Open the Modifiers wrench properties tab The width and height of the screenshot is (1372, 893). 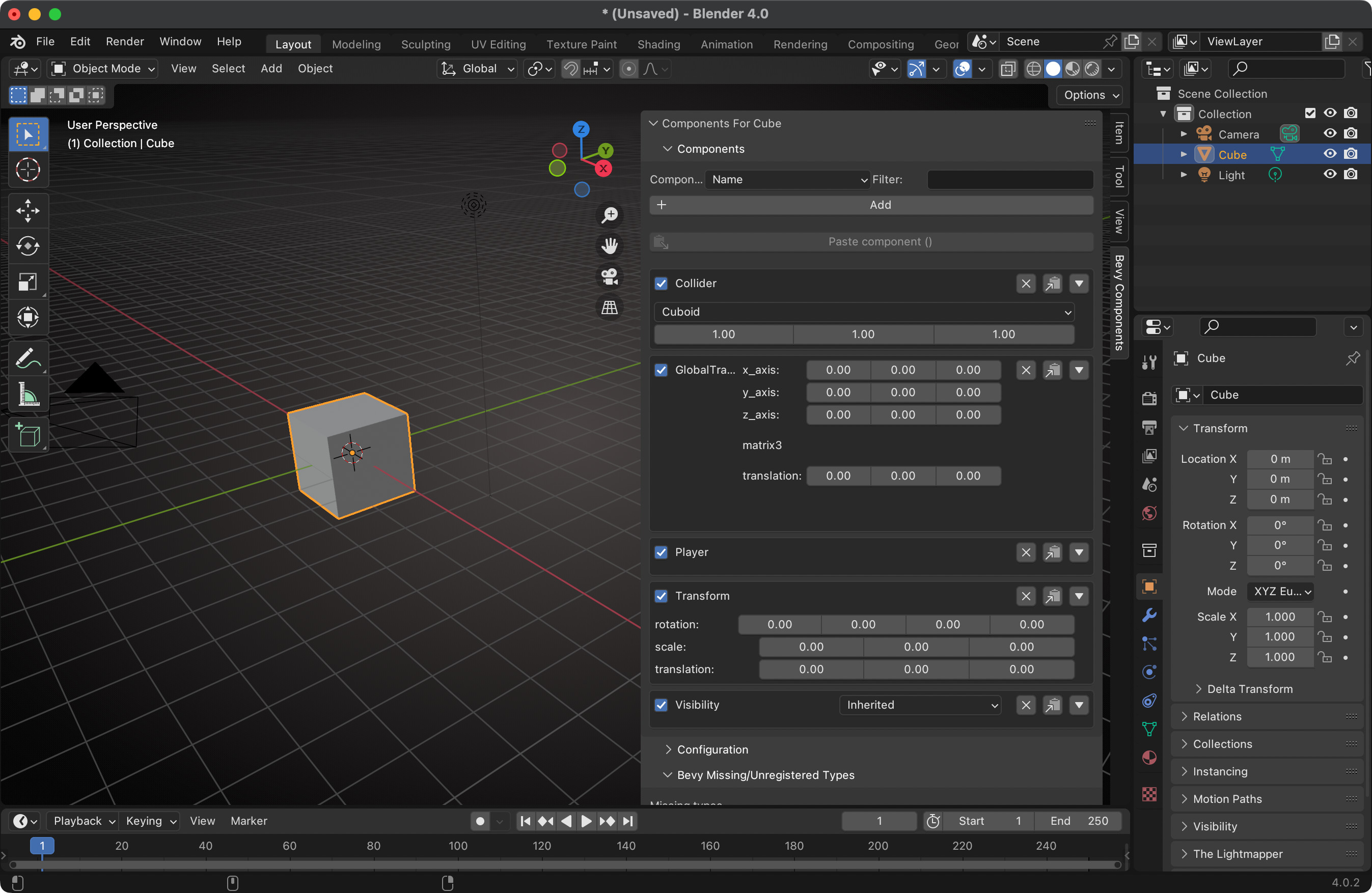(x=1149, y=615)
